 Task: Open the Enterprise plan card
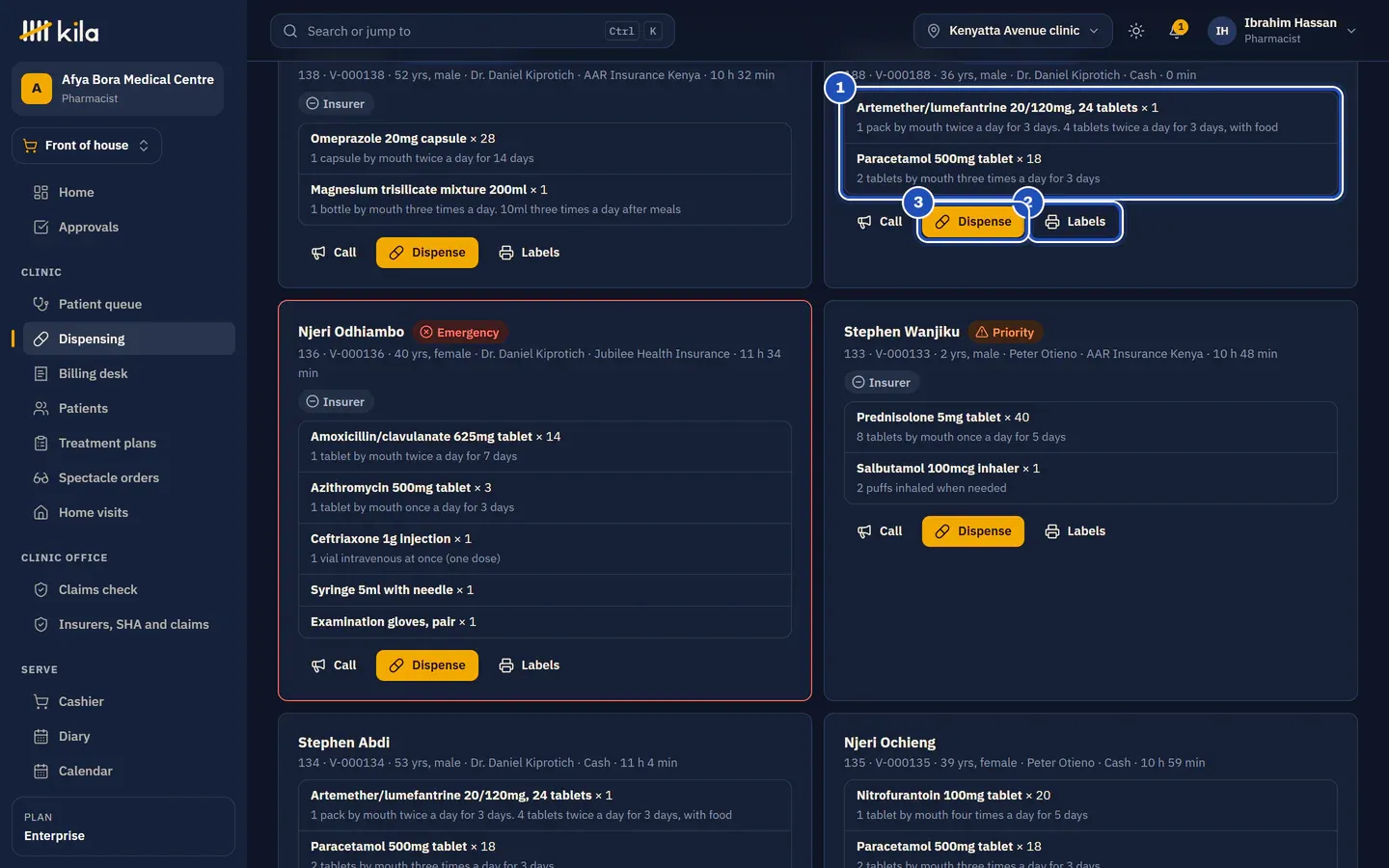pos(123,827)
